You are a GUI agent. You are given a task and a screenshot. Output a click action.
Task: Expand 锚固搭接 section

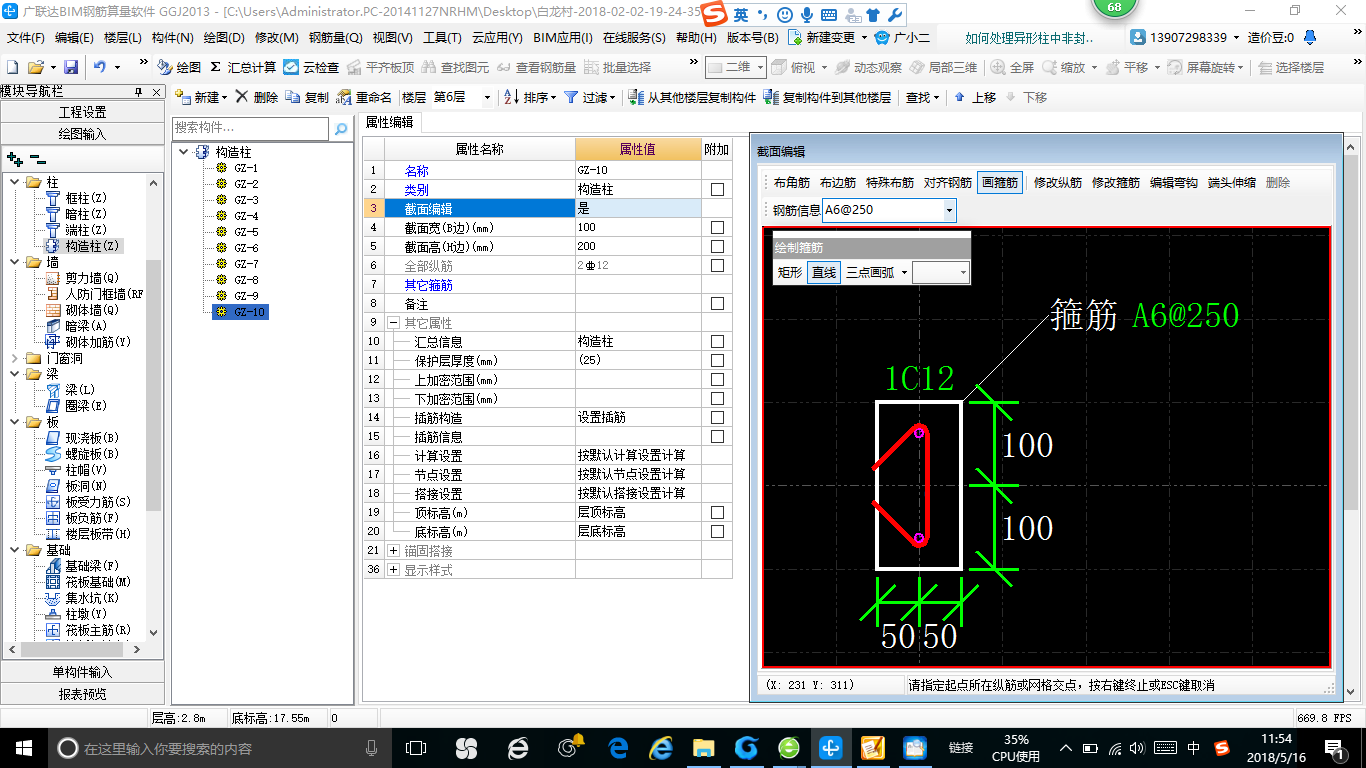tap(394, 551)
